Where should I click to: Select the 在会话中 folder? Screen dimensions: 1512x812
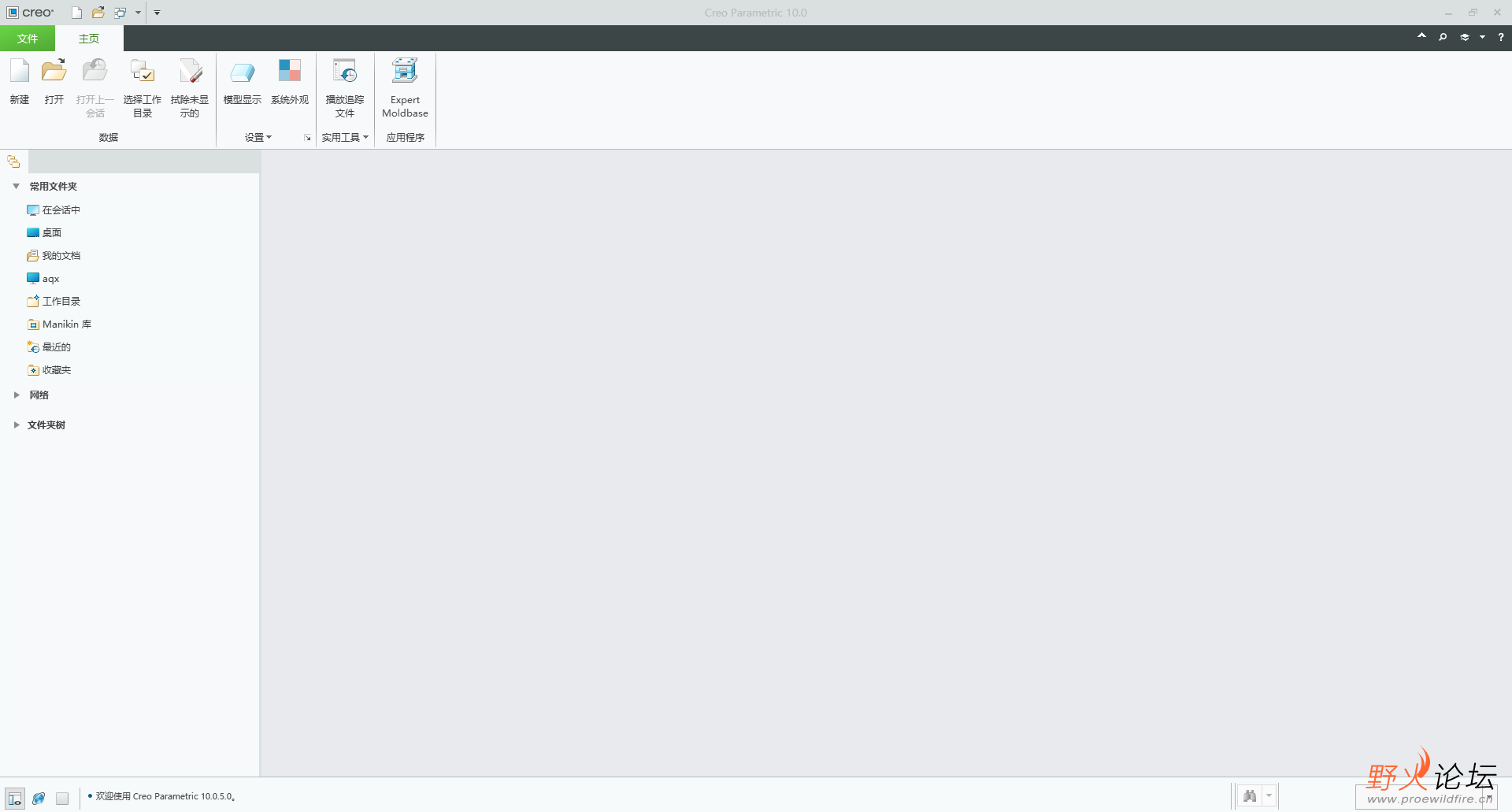[54, 210]
